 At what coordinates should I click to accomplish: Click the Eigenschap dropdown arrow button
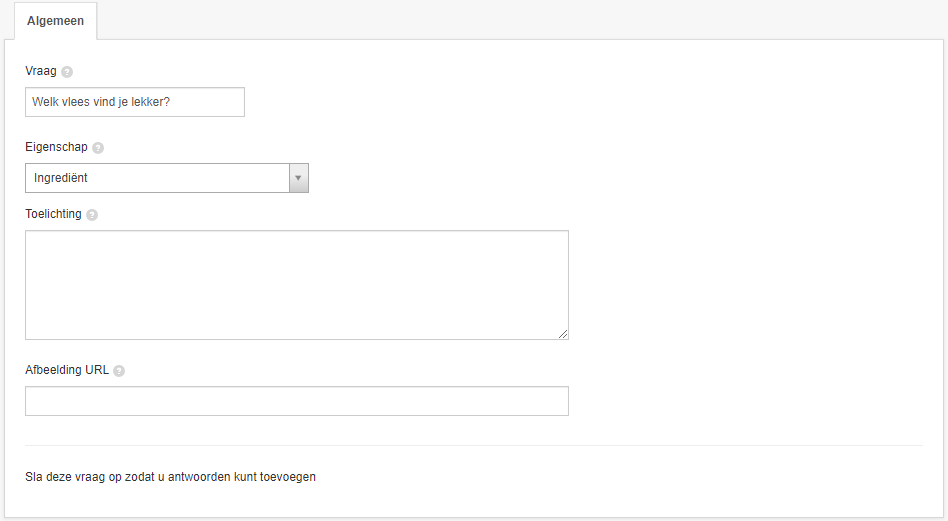(299, 178)
